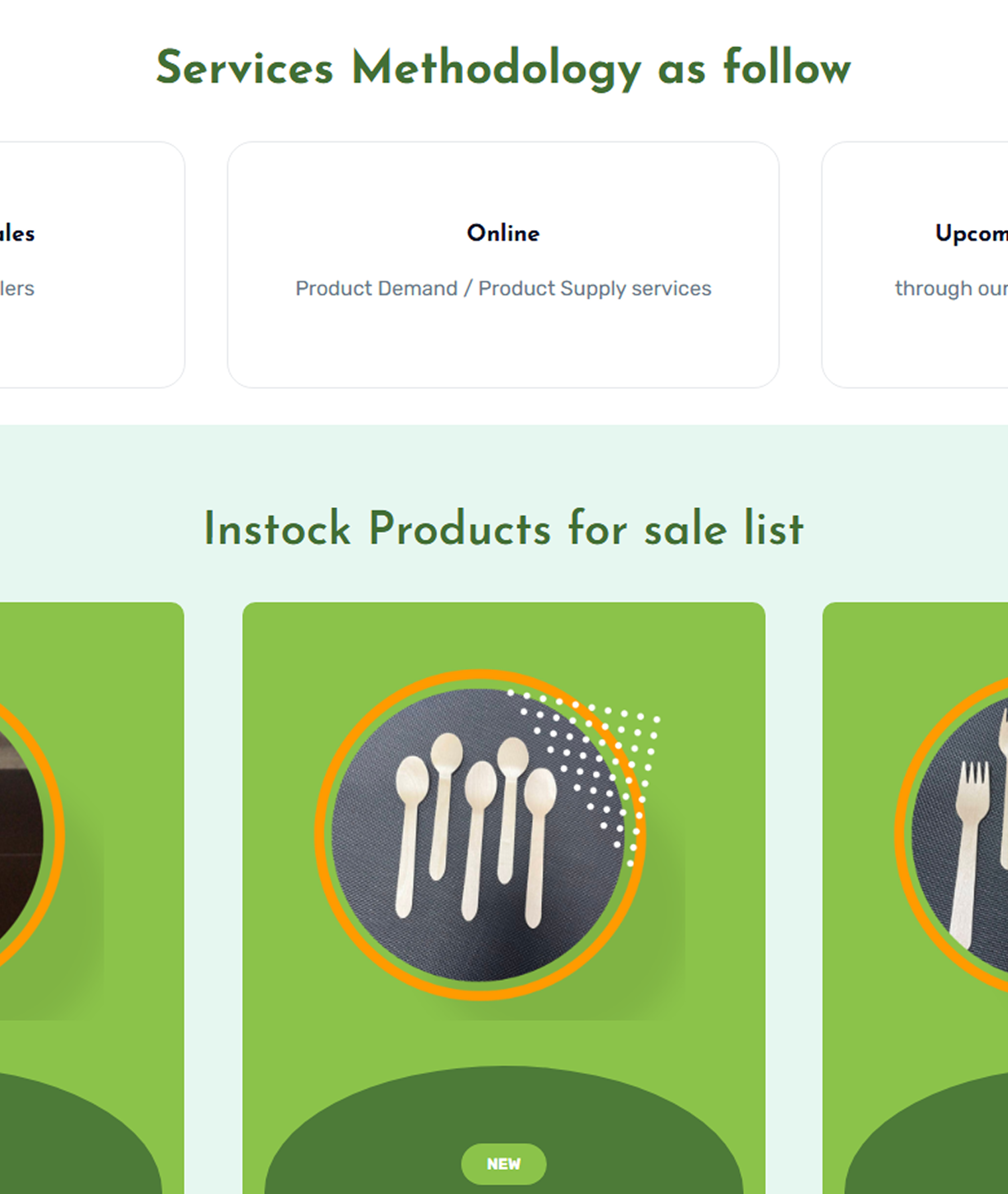Click left service card description ending "lers"
Viewport: 1008px width, 1194px height.
pos(17,289)
